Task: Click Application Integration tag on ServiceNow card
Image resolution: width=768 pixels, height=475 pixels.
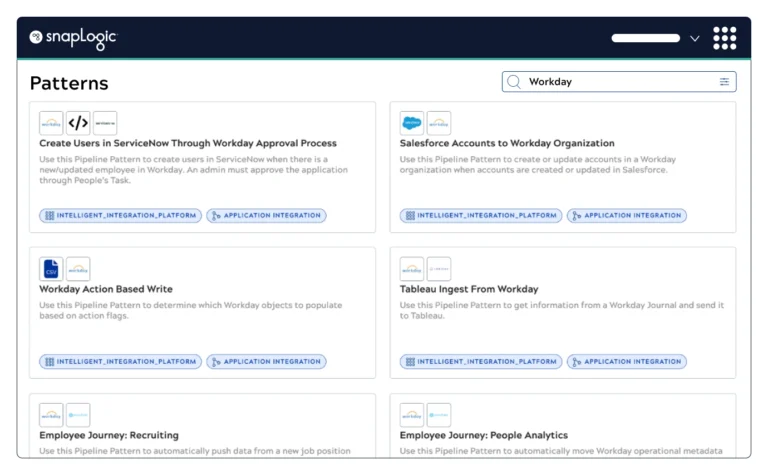Action: tap(266, 215)
